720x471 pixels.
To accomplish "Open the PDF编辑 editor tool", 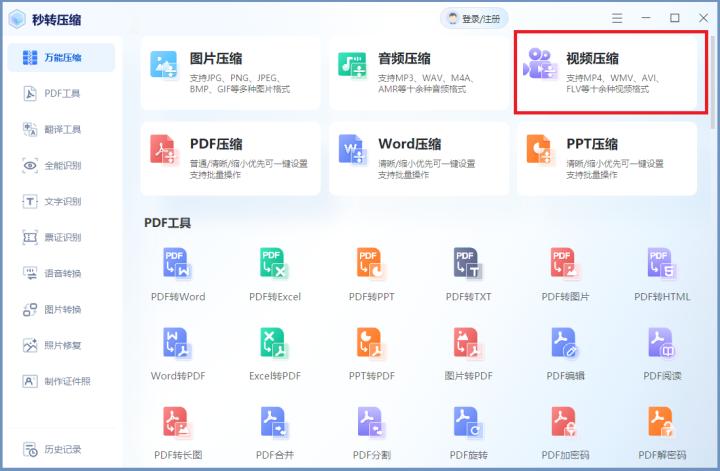I will [565, 354].
